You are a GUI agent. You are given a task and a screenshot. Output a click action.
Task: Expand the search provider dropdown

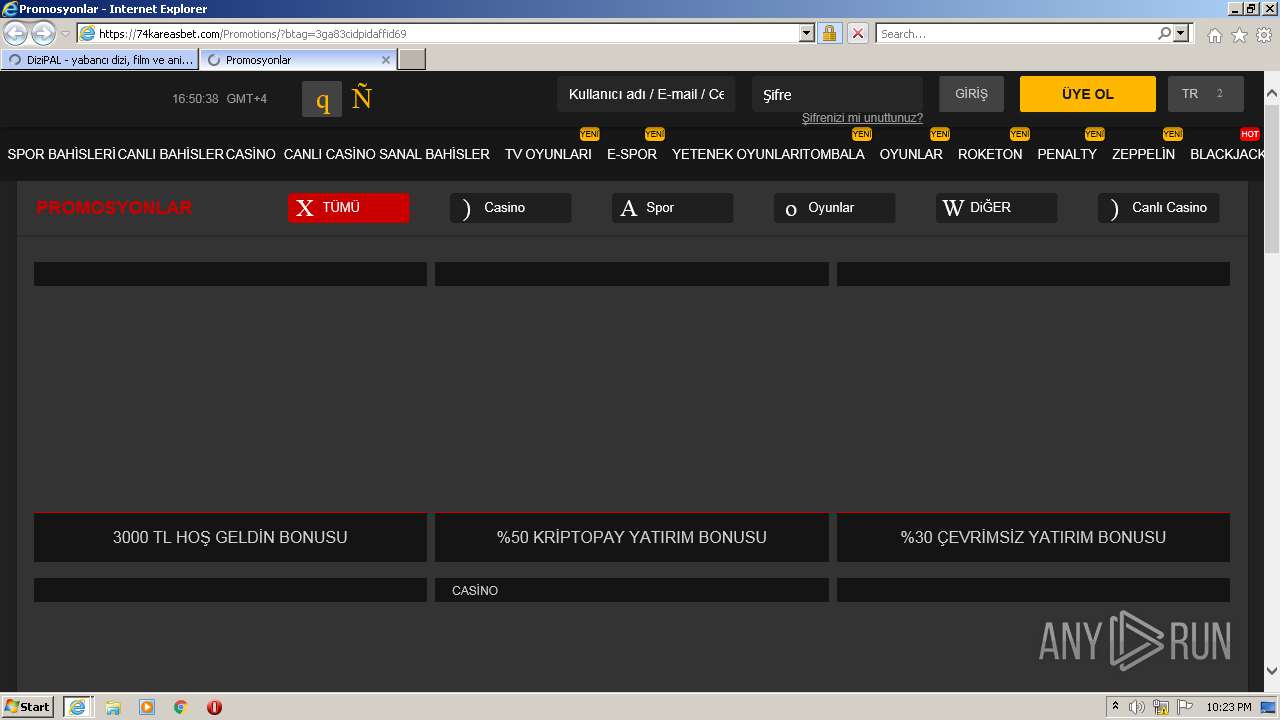tap(1182, 33)
